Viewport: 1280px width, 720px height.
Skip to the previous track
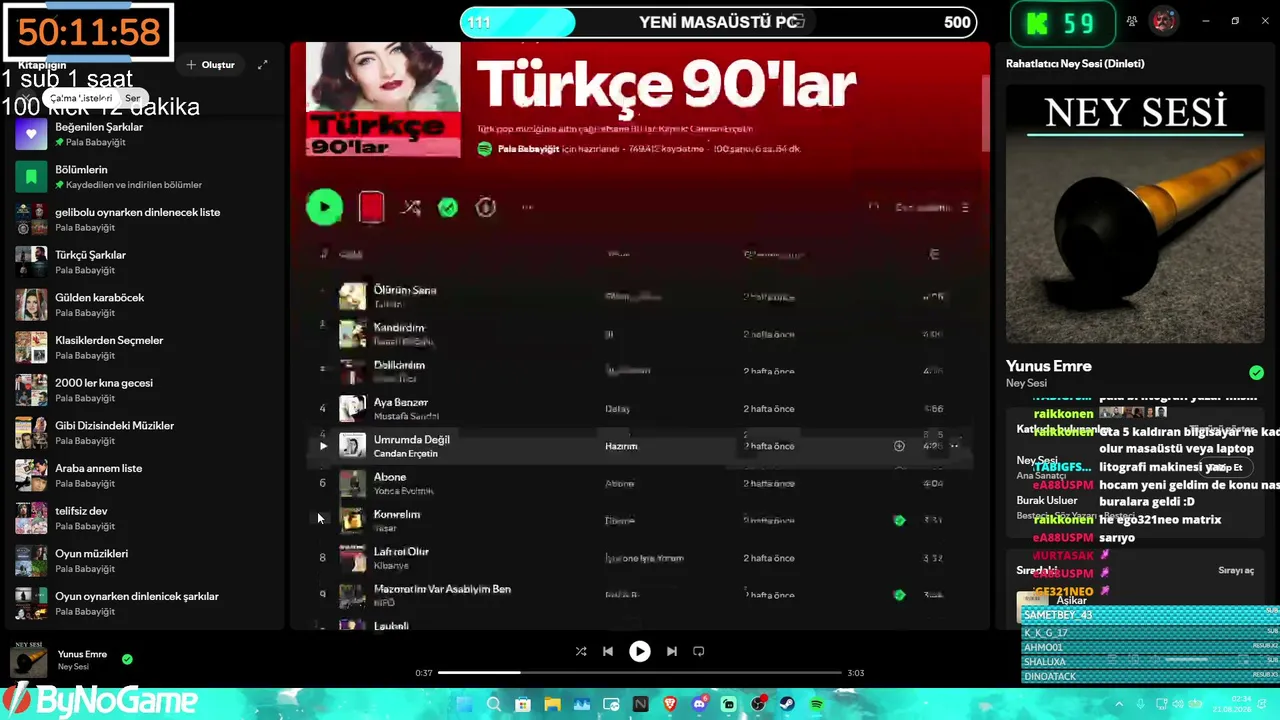[607, 651]
